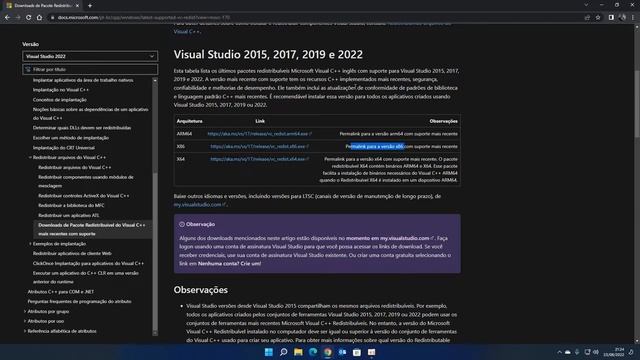This screenshot has height=360, width=640.
Task: Collapse the Redistribuir arquivos do Visual C++ node
Action: coord(30,157)
